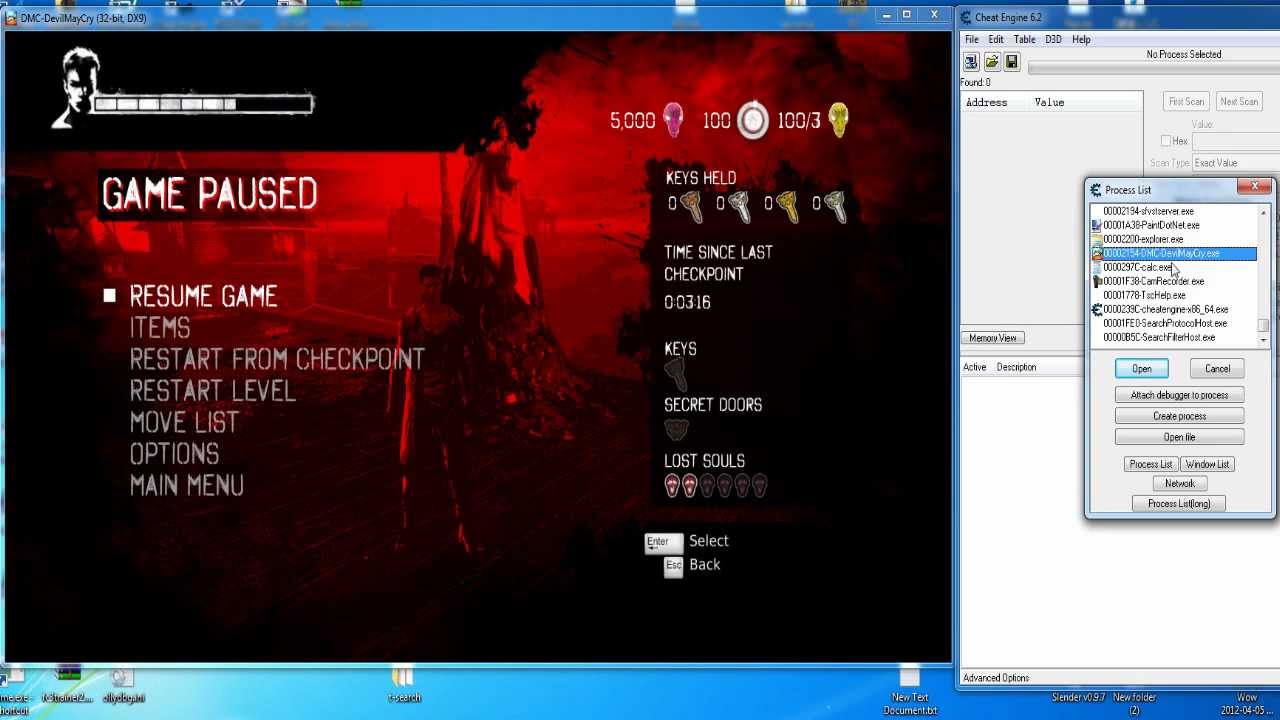Click the Cheat Engine scan progress bar

tap(1154, 68)
